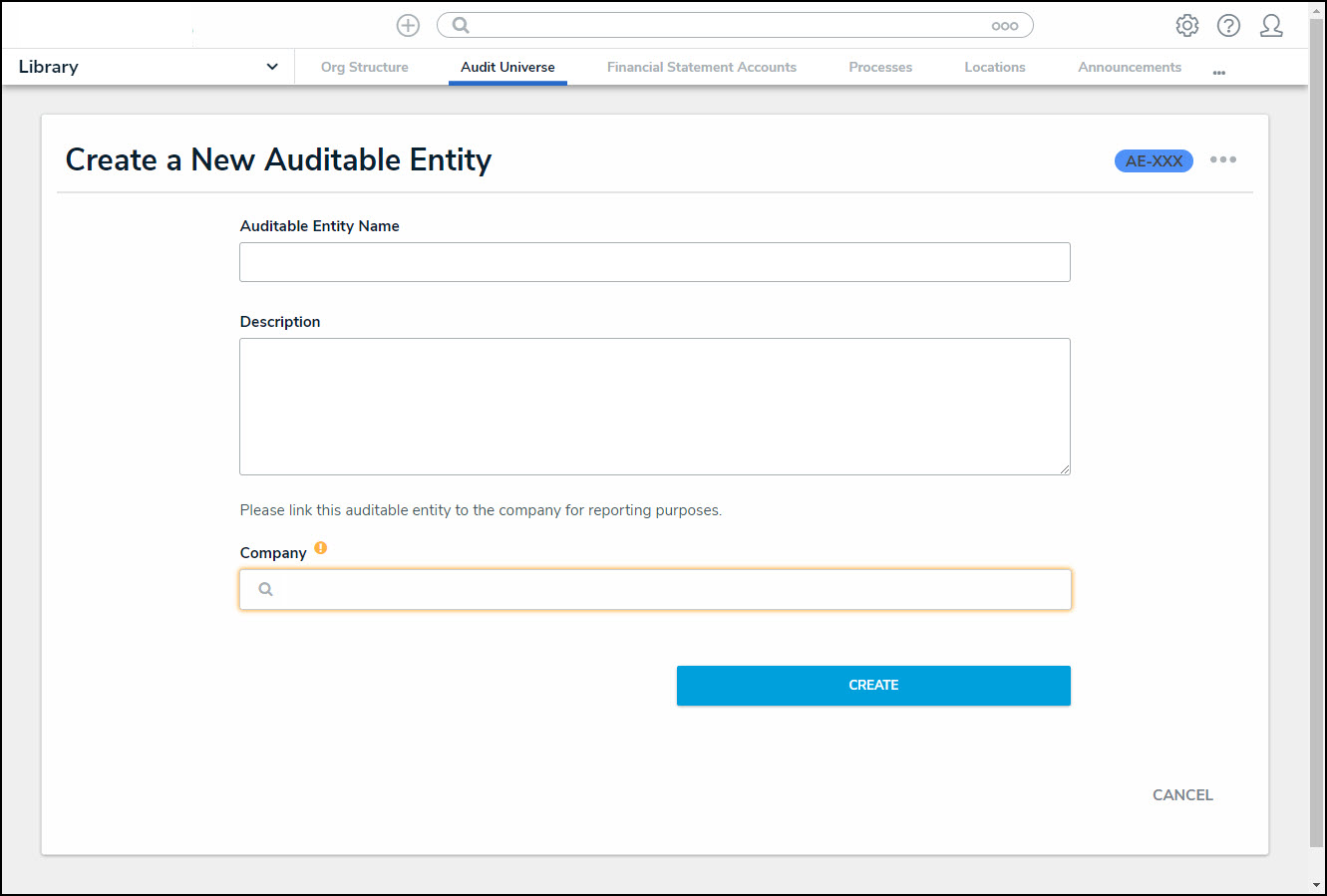Go to the Processes tab
The image size is (1327, 896).
coord(879,67)
